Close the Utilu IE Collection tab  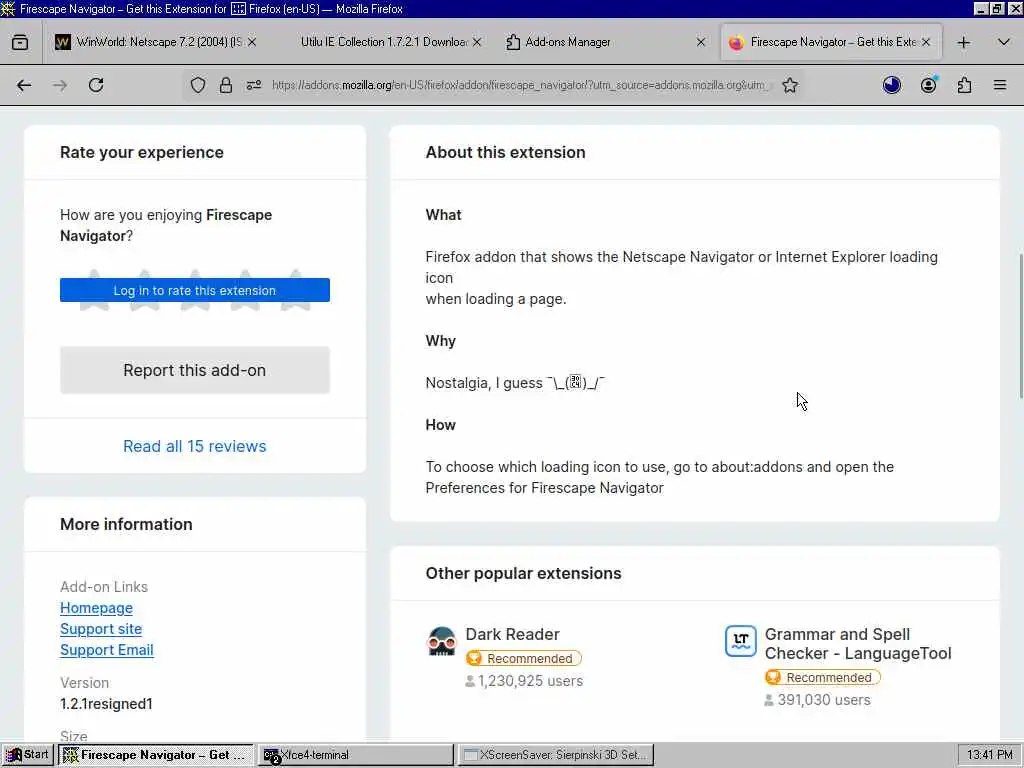tap(477, 42)
